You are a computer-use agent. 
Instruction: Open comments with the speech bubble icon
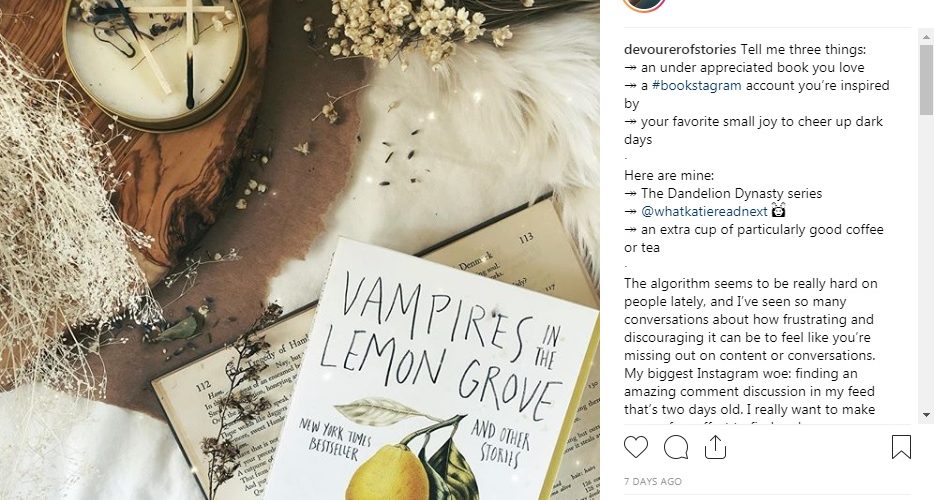click(676, 447)
